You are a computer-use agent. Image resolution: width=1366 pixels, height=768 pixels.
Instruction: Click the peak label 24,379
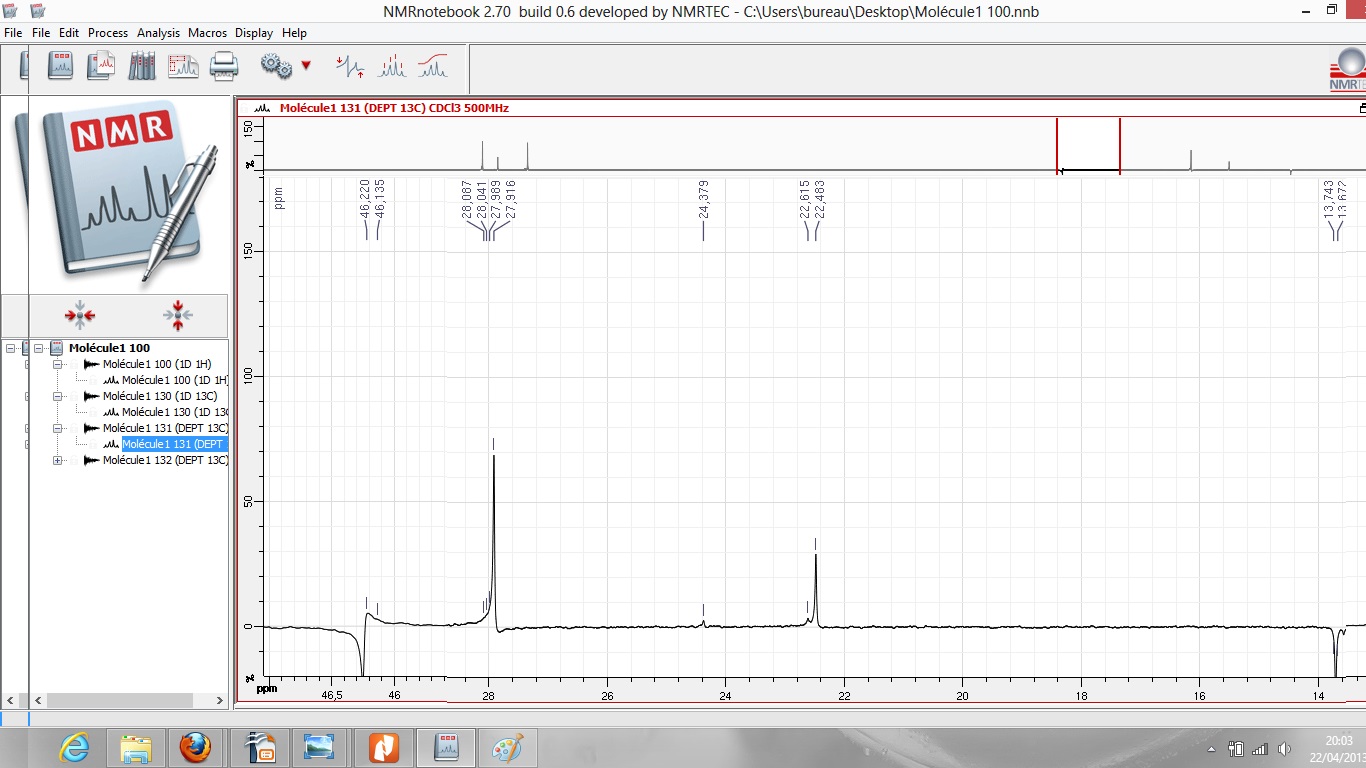(704, 199)
